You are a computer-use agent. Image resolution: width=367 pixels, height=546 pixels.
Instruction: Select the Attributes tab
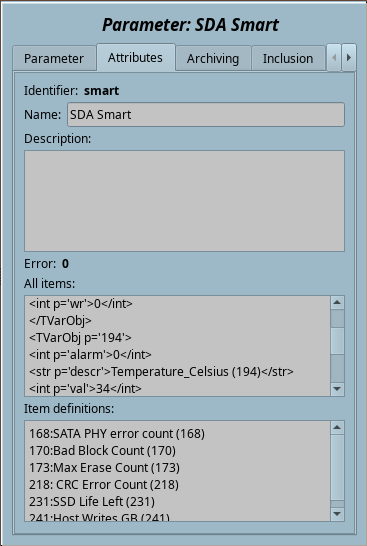click(x=135, y=57)
